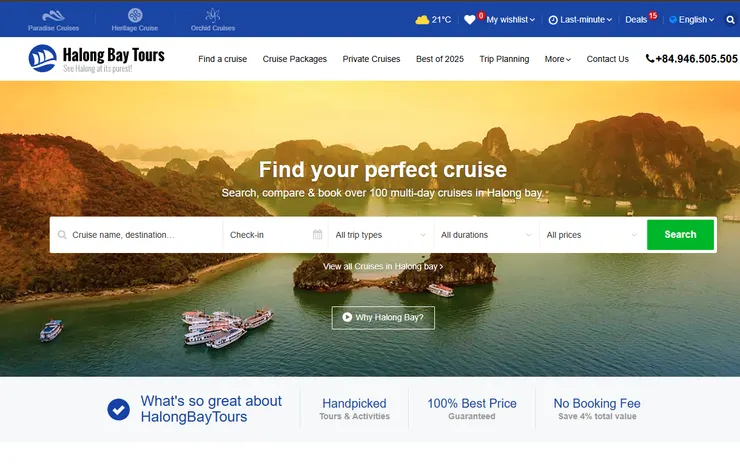Open the Cruise Packages menu item
This screenshot has width=740, height=469.
(x=294, y=59)
